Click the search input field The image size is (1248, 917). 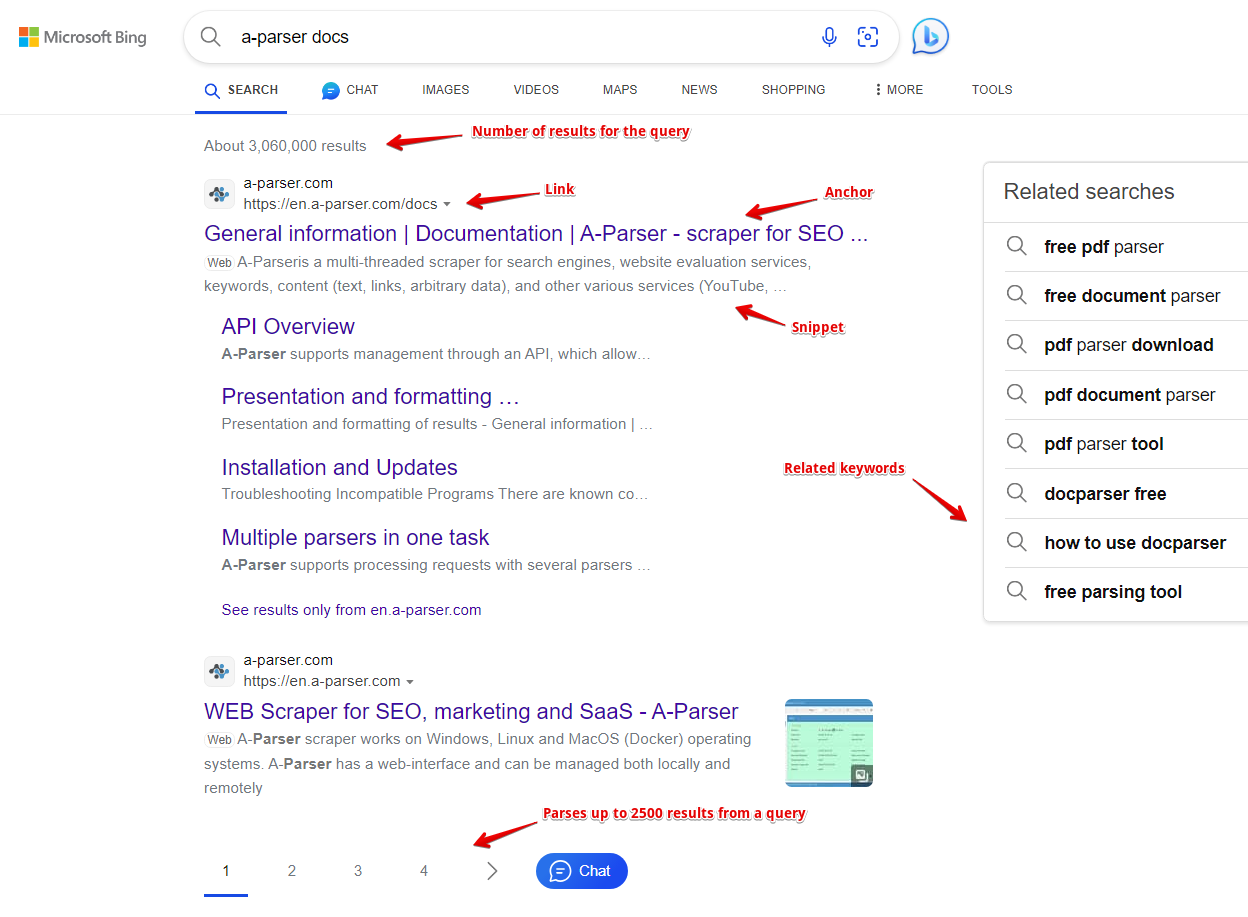520,37
